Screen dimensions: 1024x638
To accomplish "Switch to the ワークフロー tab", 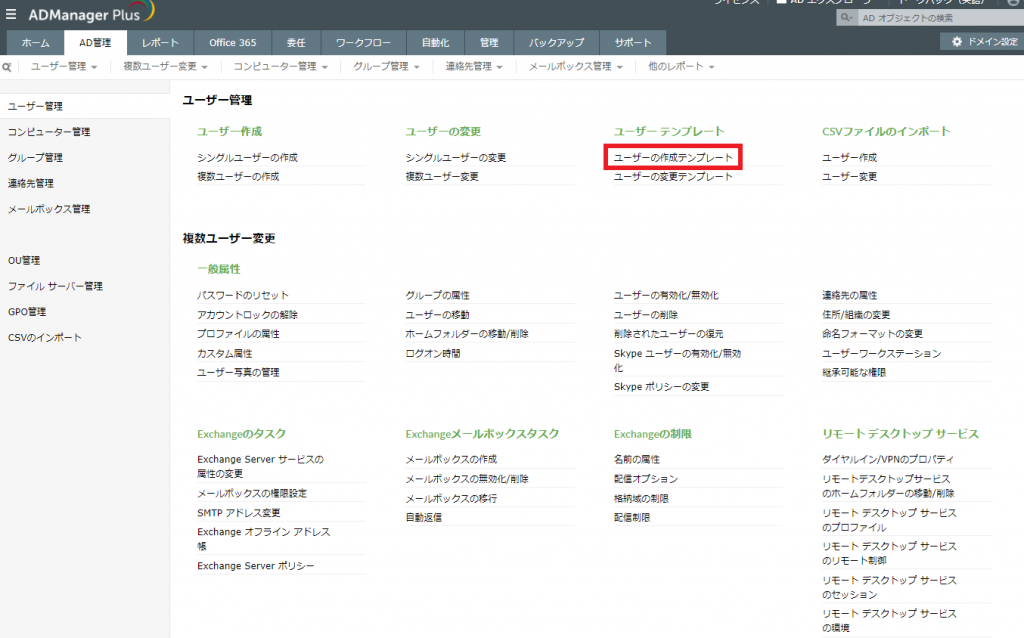I will pos(364,43).
